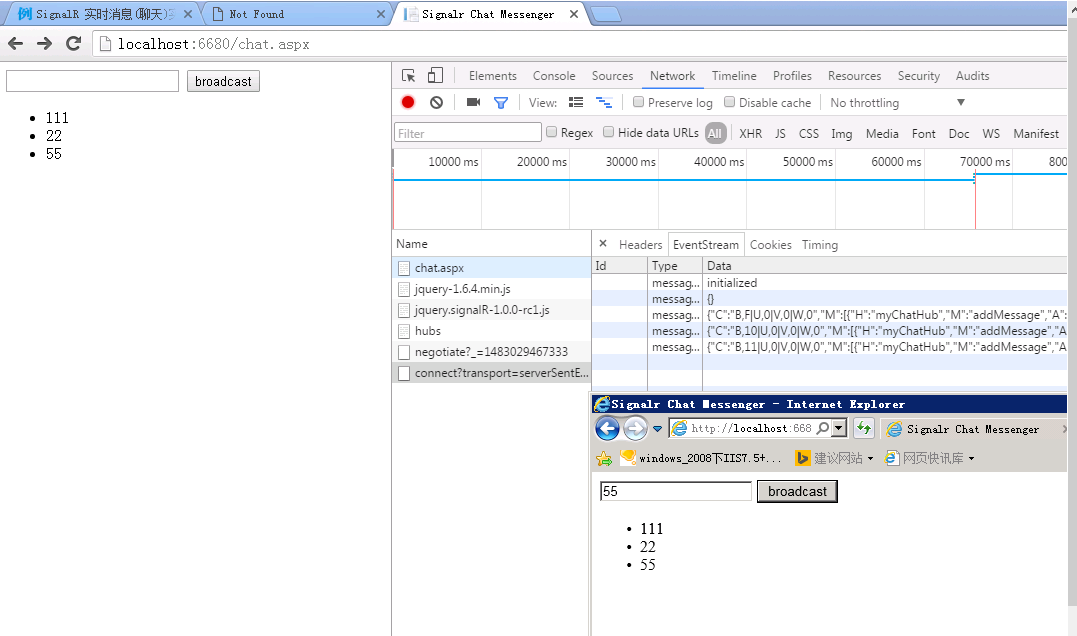The height and width of the screenshot is (636, 1077).
Task: Expand the 网页快讯库 dropdown in IE favorites bar
Action: point(971,459)
